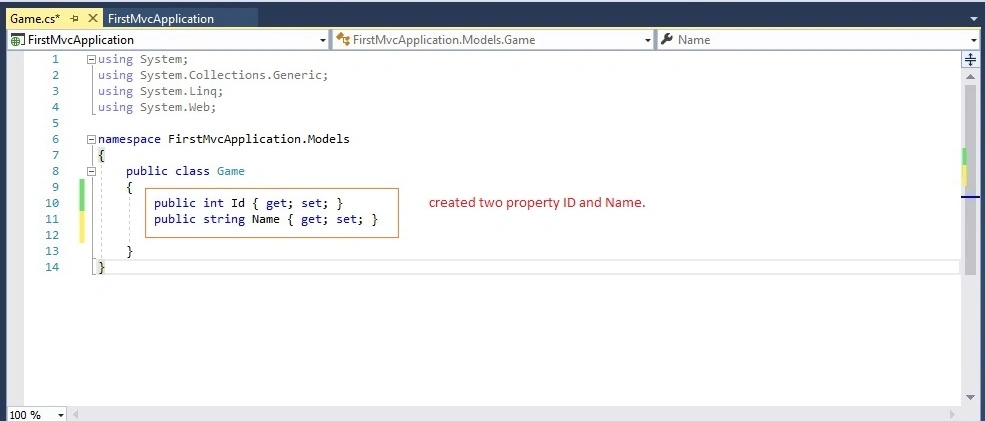Open the FirstMvcApplication.Models.Game type dropdown
Image resolution: width=985 pixels, height=421 pixels.
coord(648,40)
